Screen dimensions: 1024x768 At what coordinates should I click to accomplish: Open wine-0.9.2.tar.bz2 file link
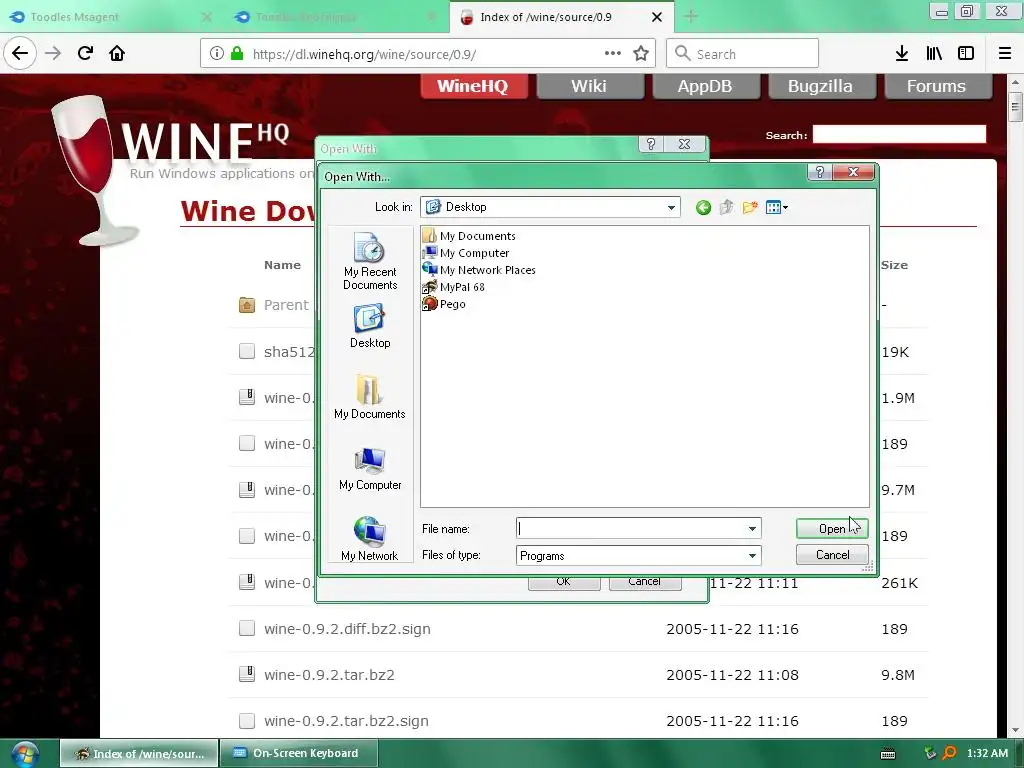(329, 675)
